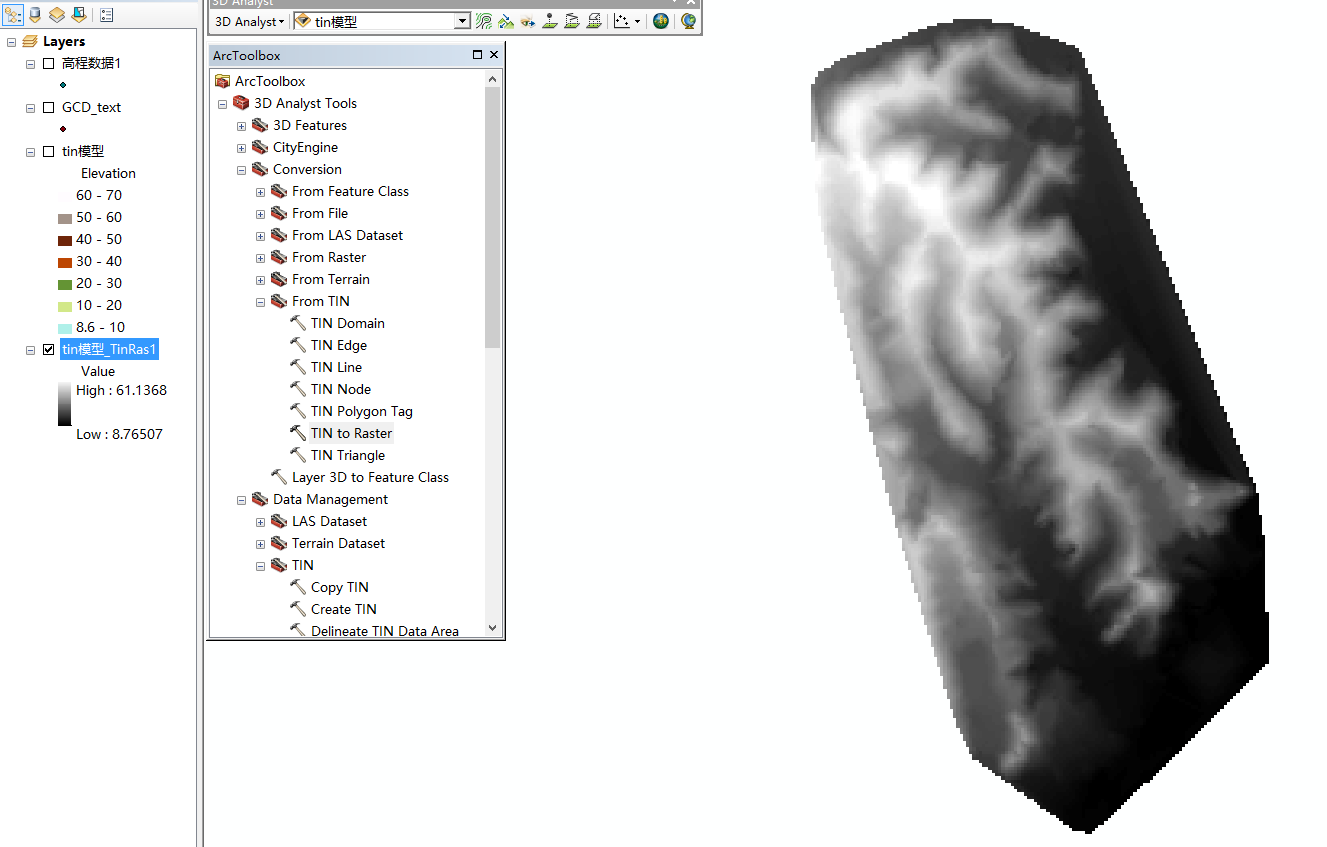
Task: Select the Interpolate Point tool icon
Action: coord(550,21)
